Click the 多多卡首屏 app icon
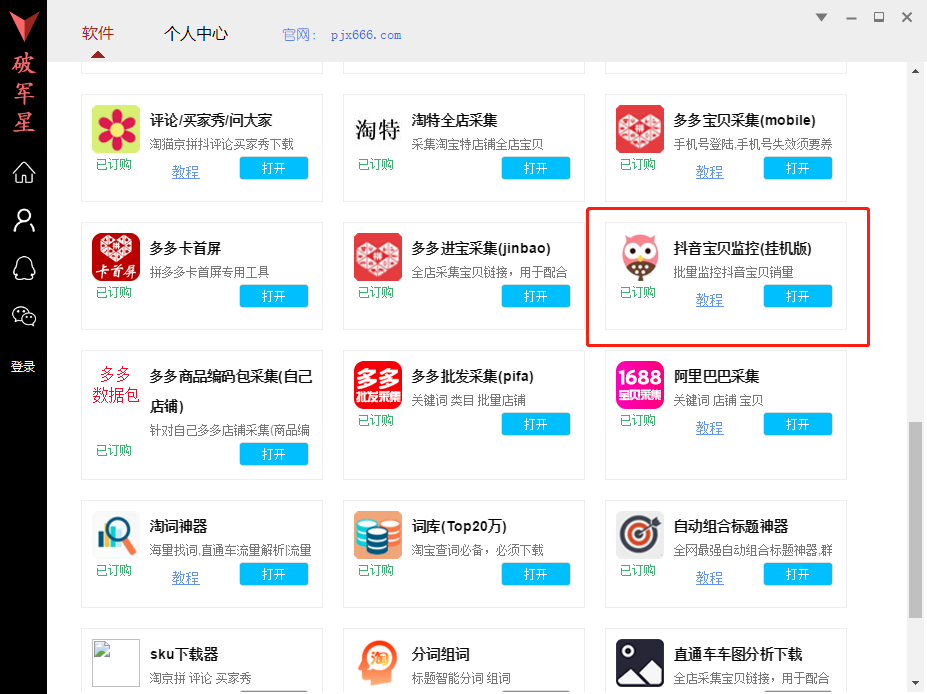 pyautogui.click(x=116, y=257)
